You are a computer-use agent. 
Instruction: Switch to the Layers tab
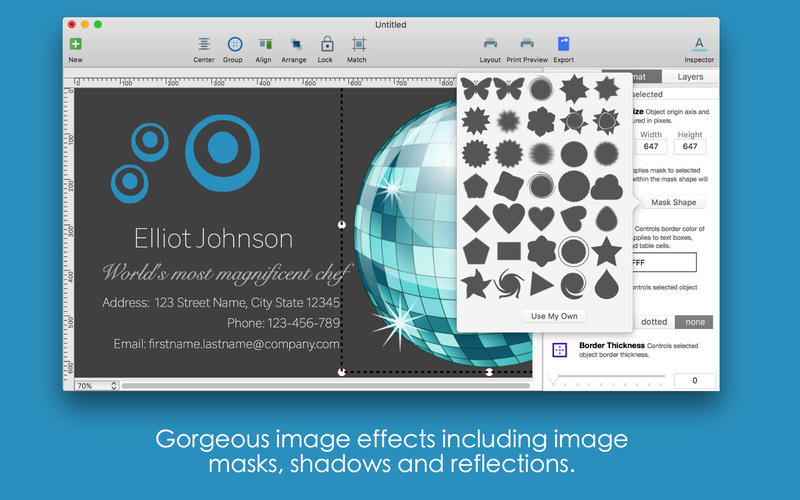point(690,77)
